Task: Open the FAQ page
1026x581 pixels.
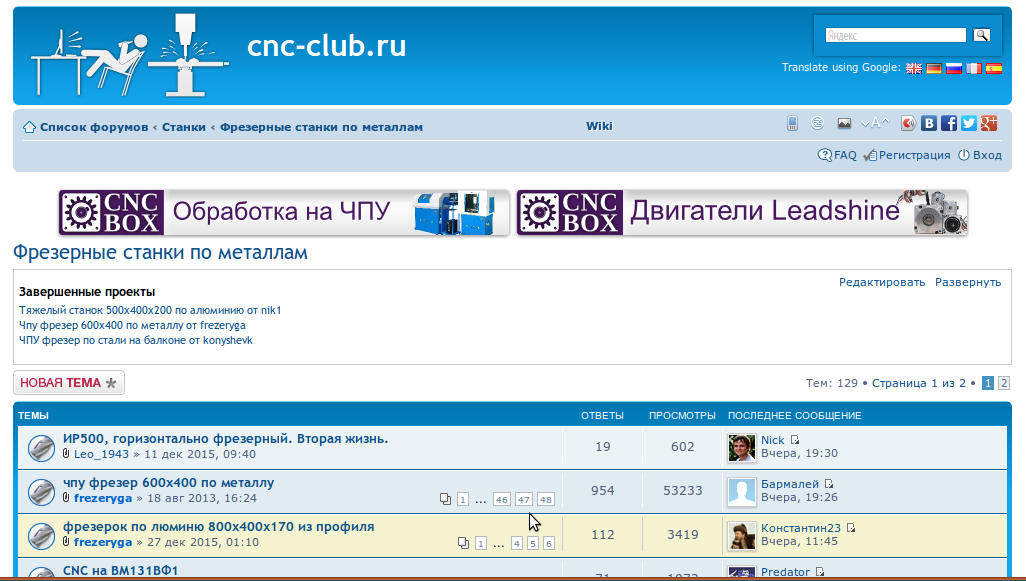Action: tap(845, 155)
